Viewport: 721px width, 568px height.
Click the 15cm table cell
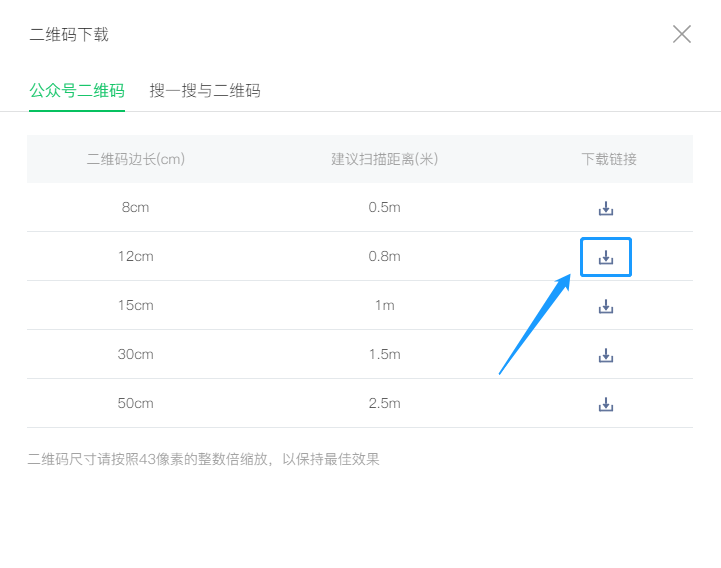(136, 306)
